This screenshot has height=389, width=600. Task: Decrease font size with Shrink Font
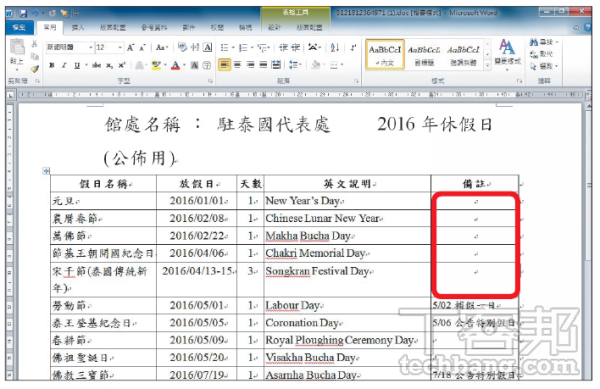click(142, 47)
